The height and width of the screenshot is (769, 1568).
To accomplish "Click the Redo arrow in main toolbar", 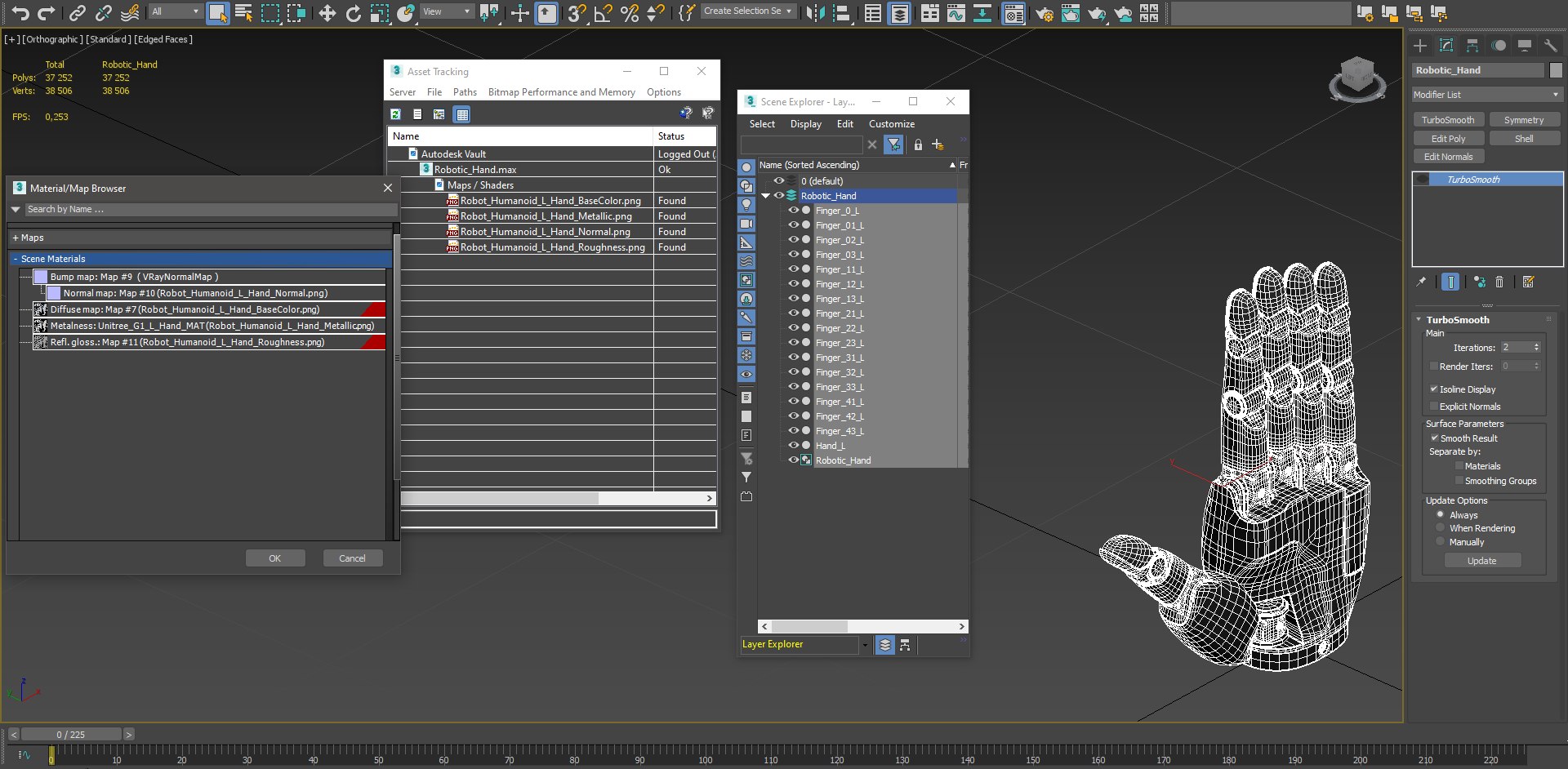I will [x=47, y=12].
